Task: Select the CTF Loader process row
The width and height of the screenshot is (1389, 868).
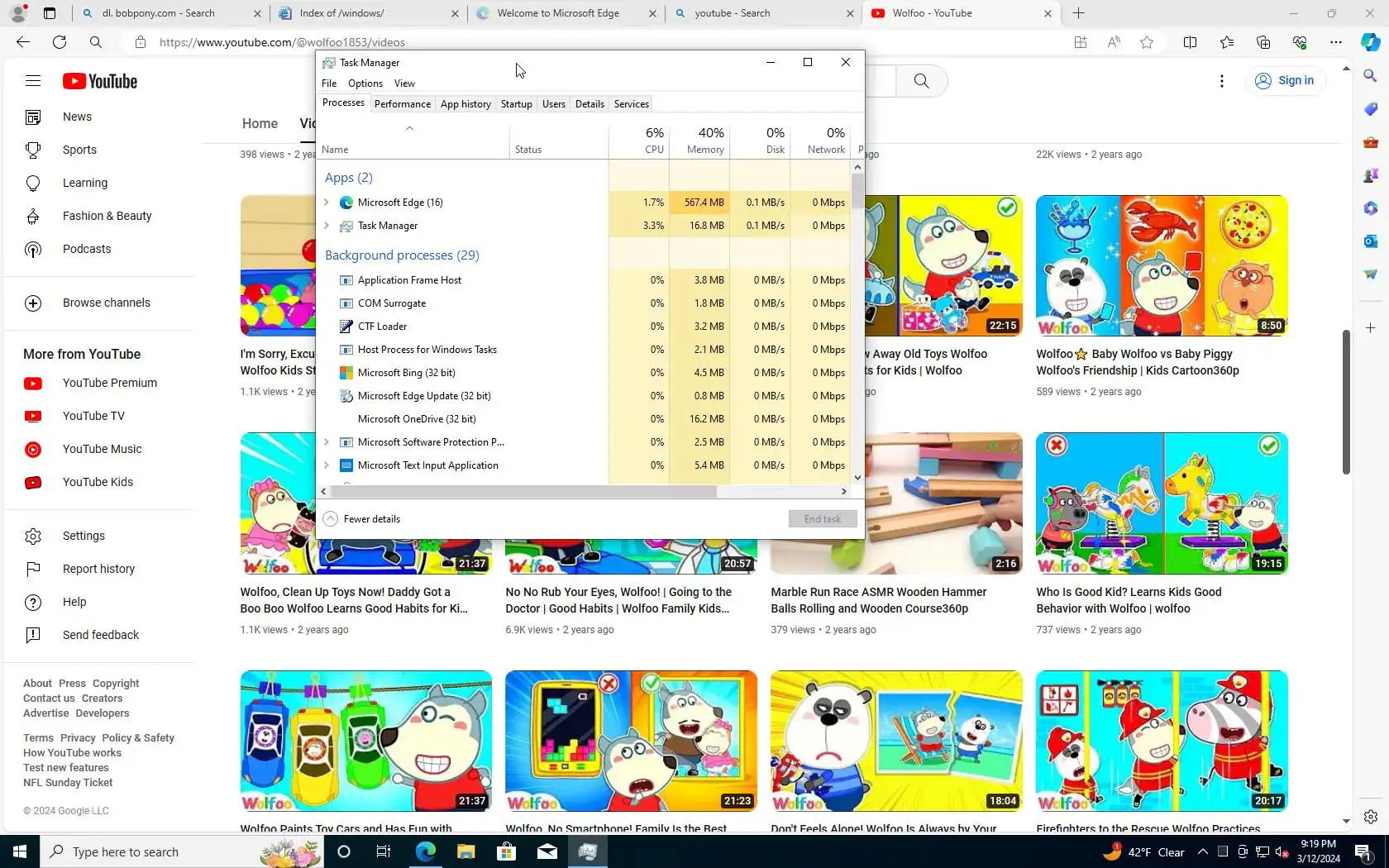Action: (x=585, y=327)
